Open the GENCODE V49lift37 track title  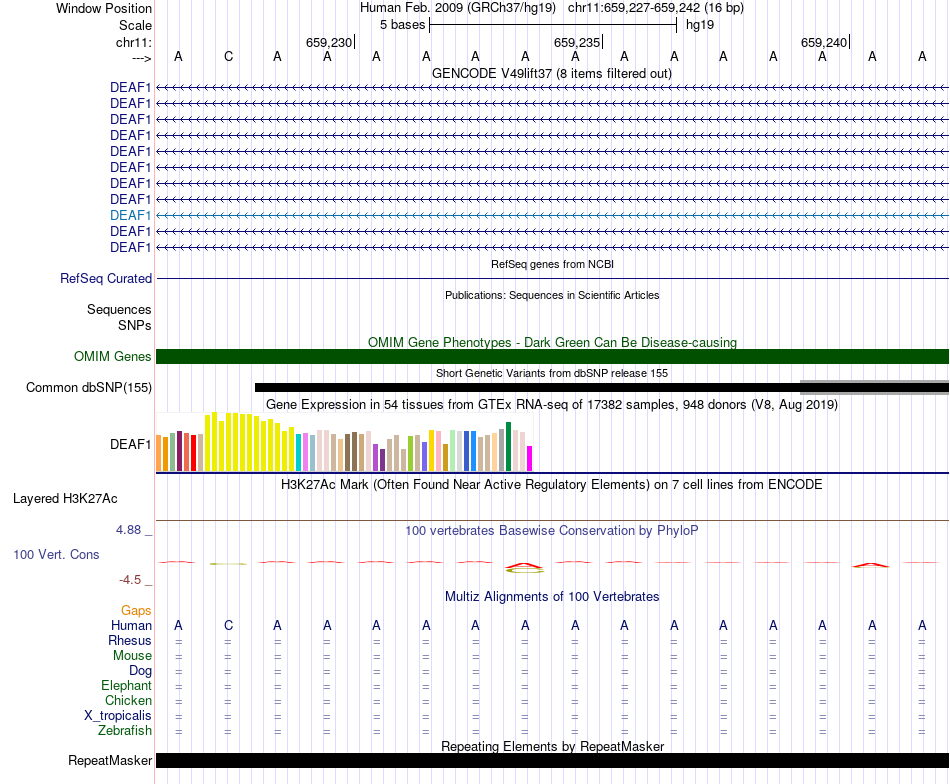click(551, 73)
